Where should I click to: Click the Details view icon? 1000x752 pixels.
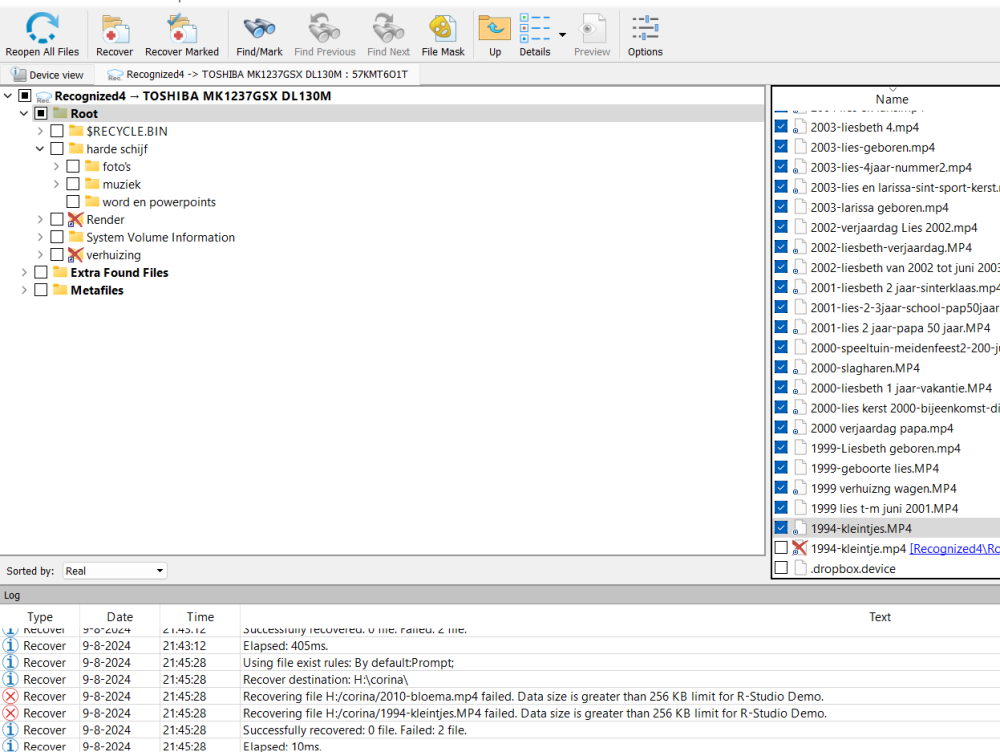pos(535,28)
